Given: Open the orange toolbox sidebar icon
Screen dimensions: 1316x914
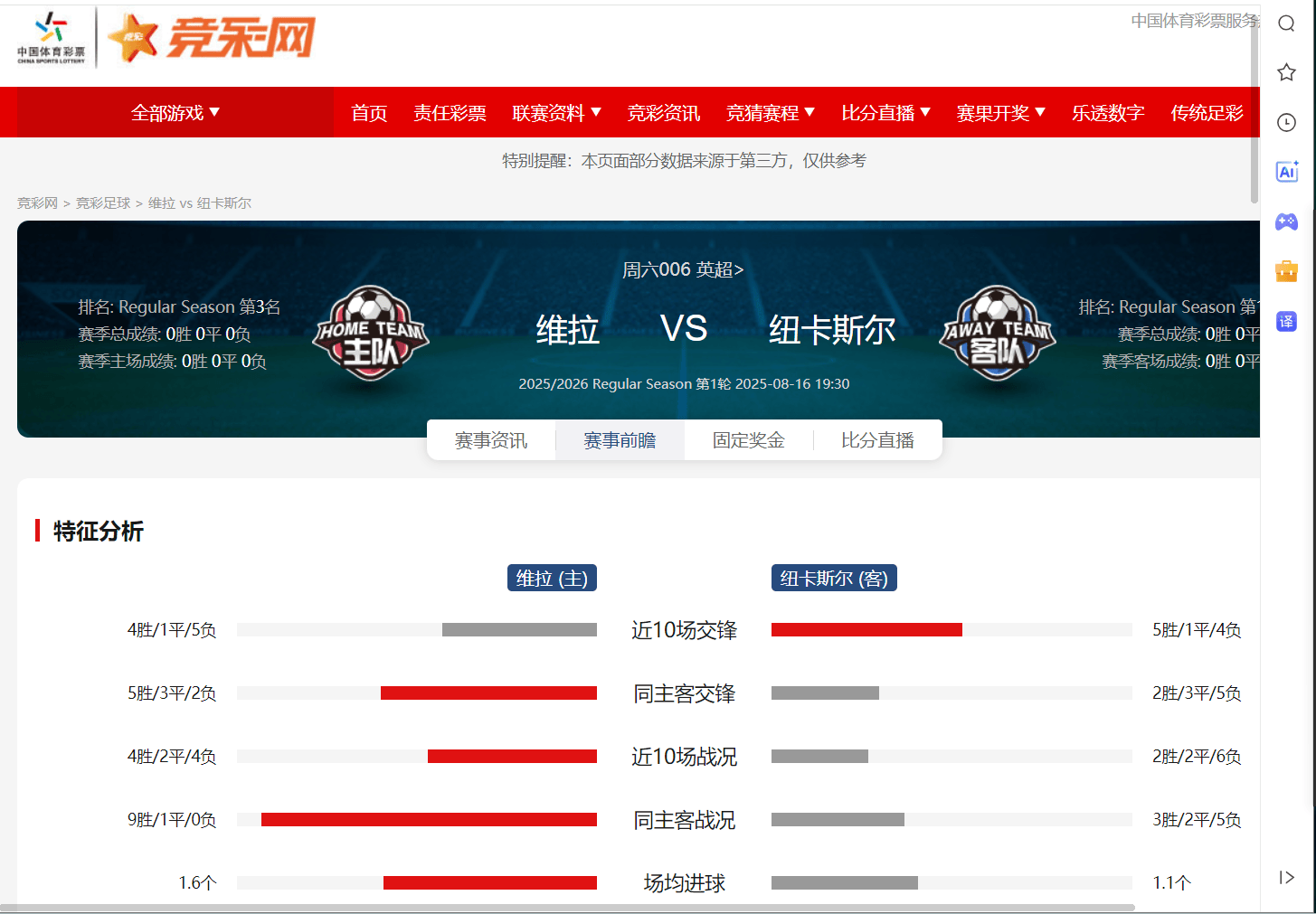Looking at the screenshot, I should pyautogui.click(x=1286, y=271).
